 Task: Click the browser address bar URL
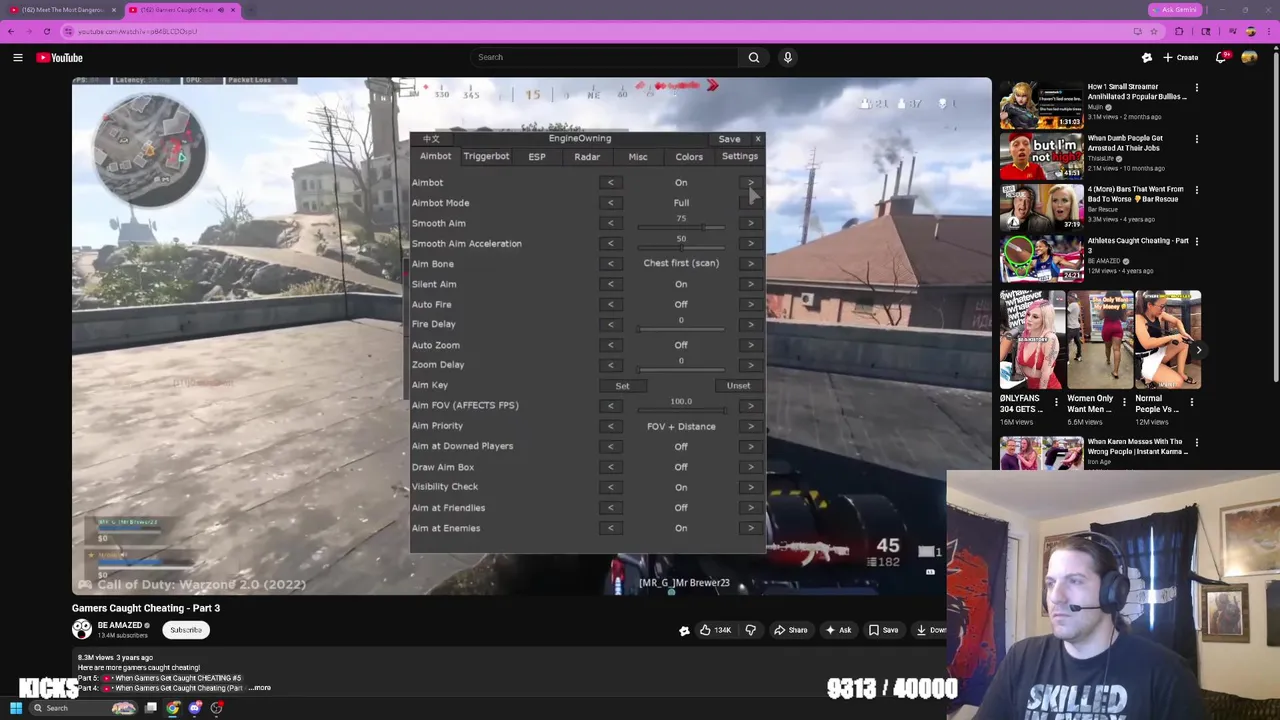tap(137, 31)
